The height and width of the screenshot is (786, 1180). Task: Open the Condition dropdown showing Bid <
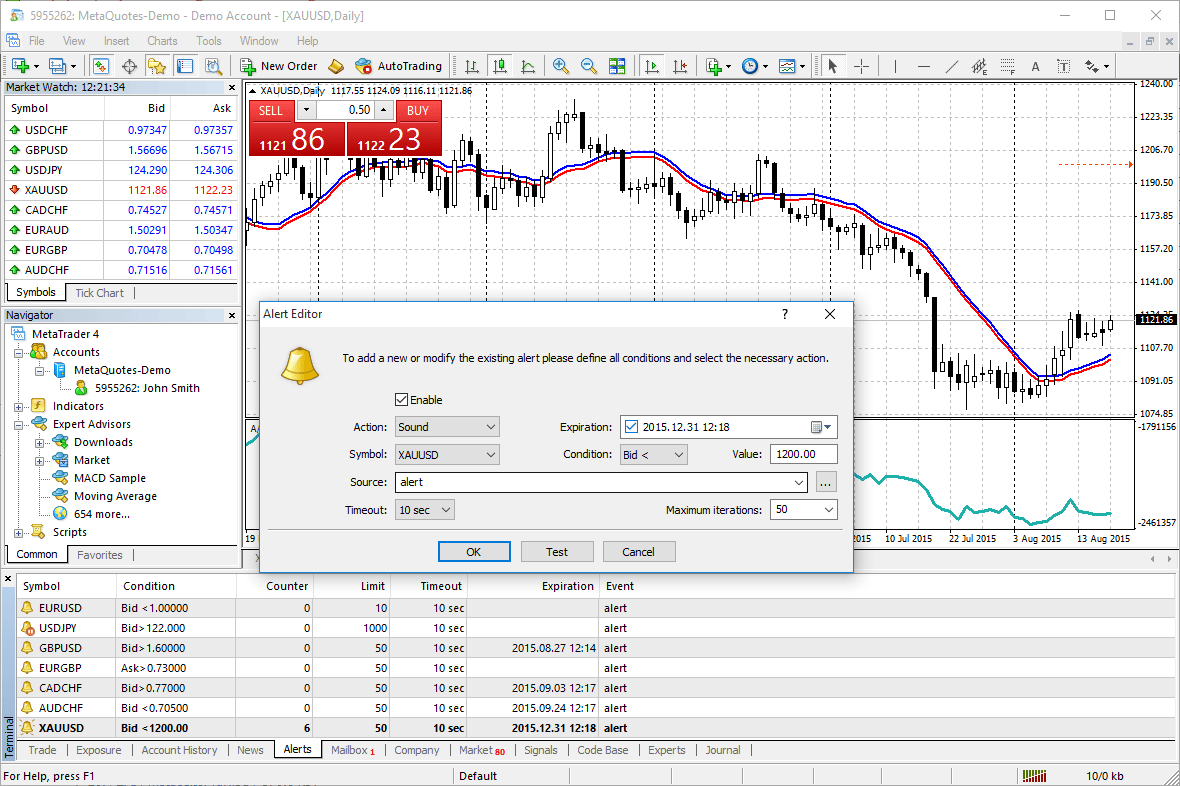tap(653, 454)
